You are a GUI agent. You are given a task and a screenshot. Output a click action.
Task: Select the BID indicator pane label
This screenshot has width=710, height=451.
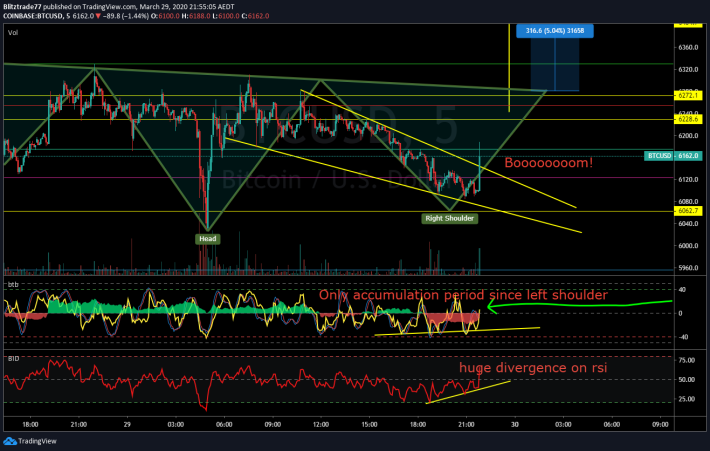(x=12, y=354)
